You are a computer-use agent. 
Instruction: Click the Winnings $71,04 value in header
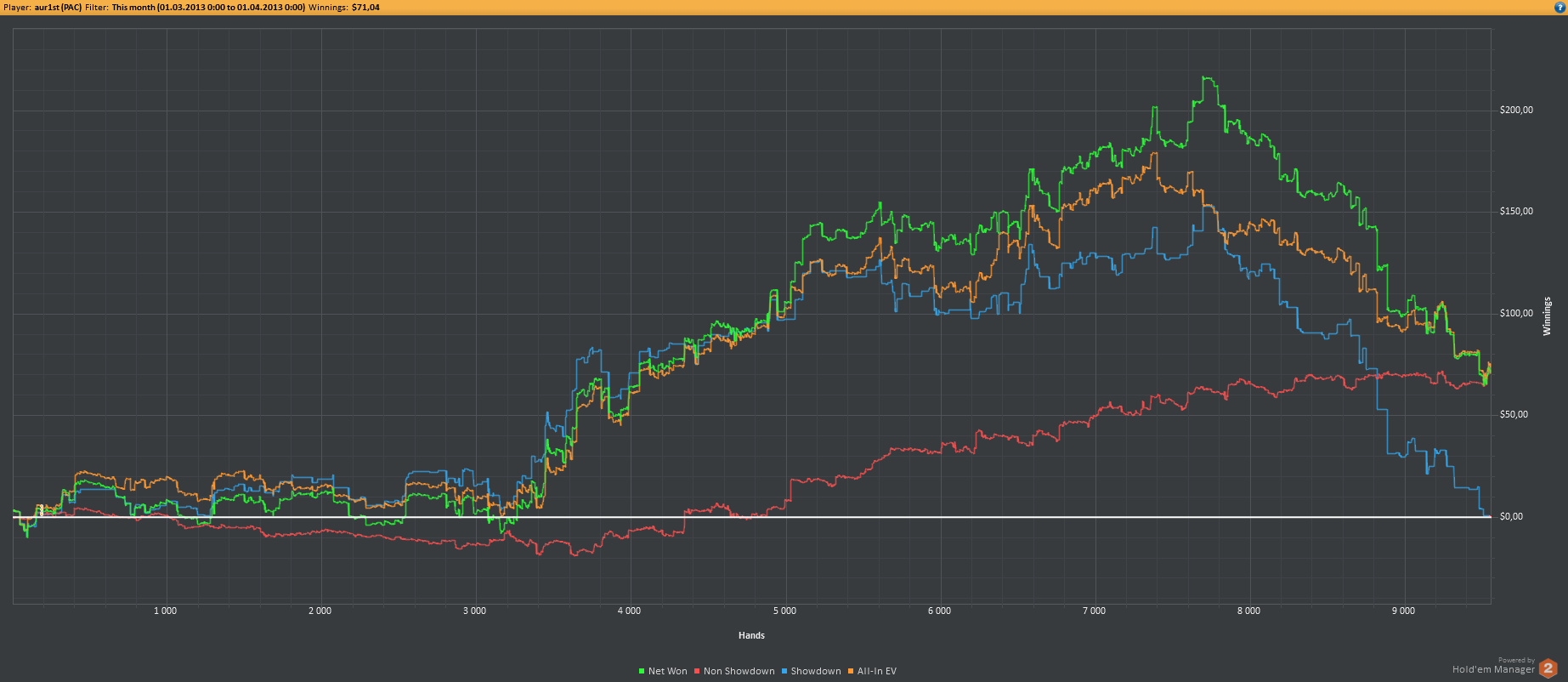(365, 7)
